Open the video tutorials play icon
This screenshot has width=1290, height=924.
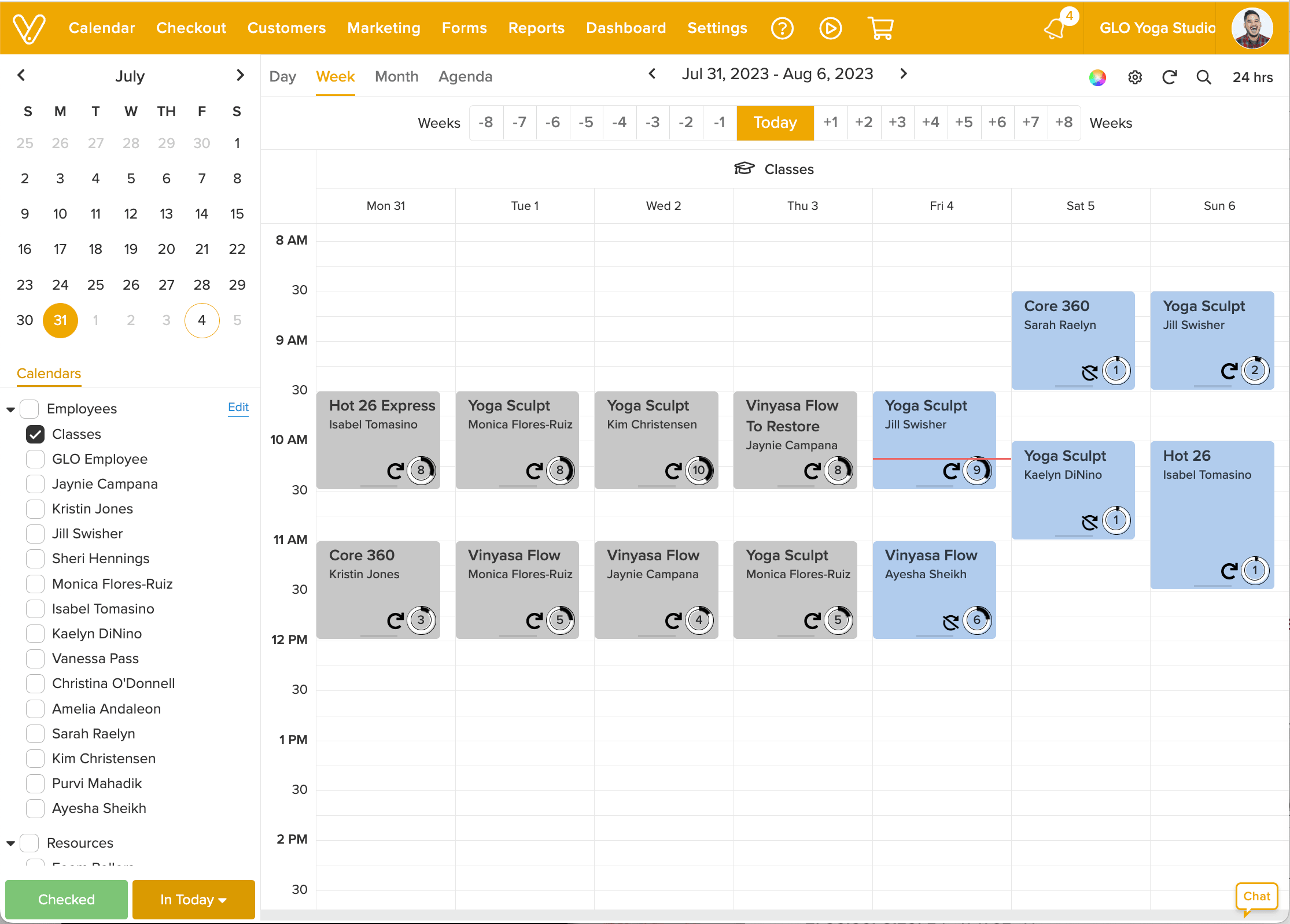[x=830, y=28]
